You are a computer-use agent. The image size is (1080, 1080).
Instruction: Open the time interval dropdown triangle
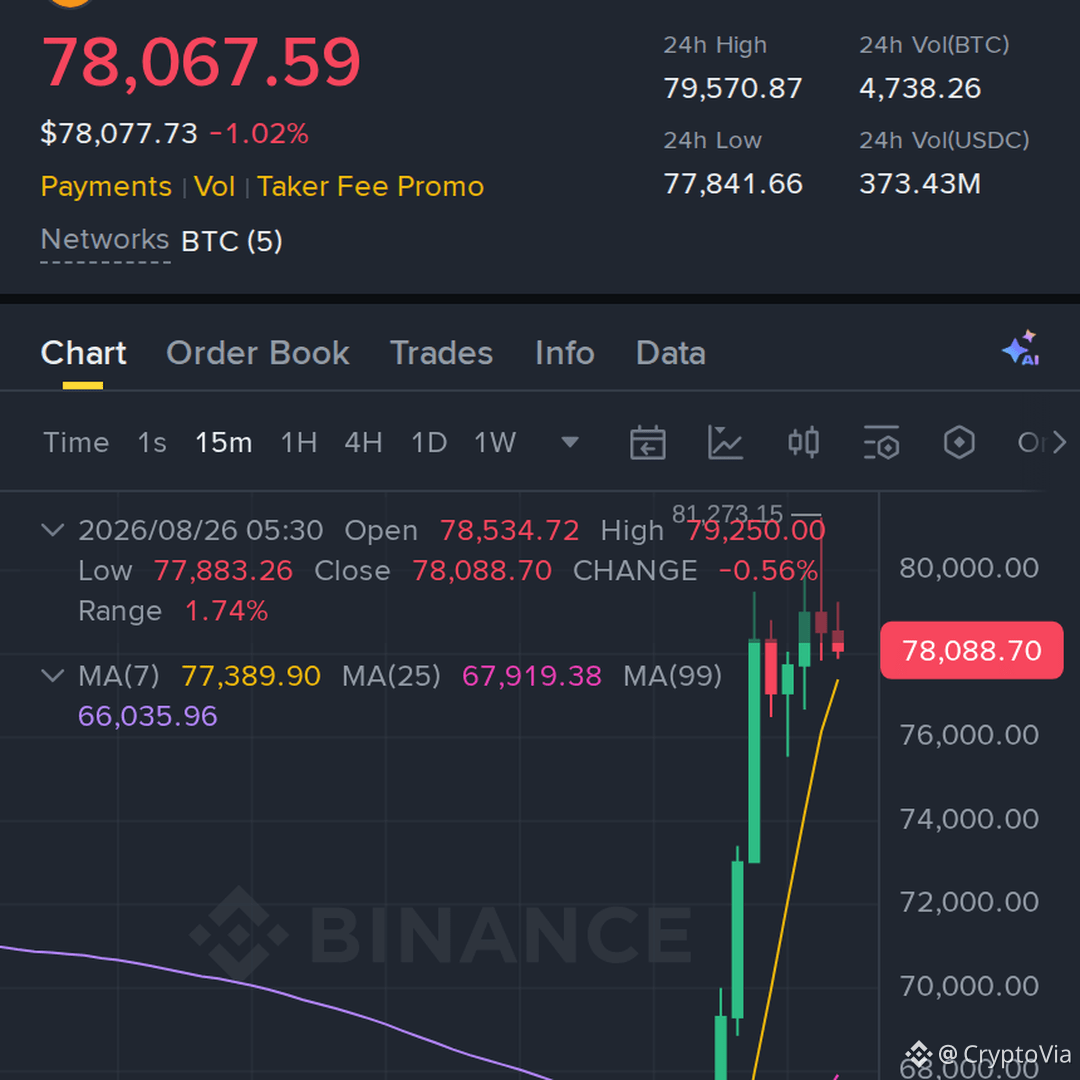pyautogui.click(x=570, y=442)
